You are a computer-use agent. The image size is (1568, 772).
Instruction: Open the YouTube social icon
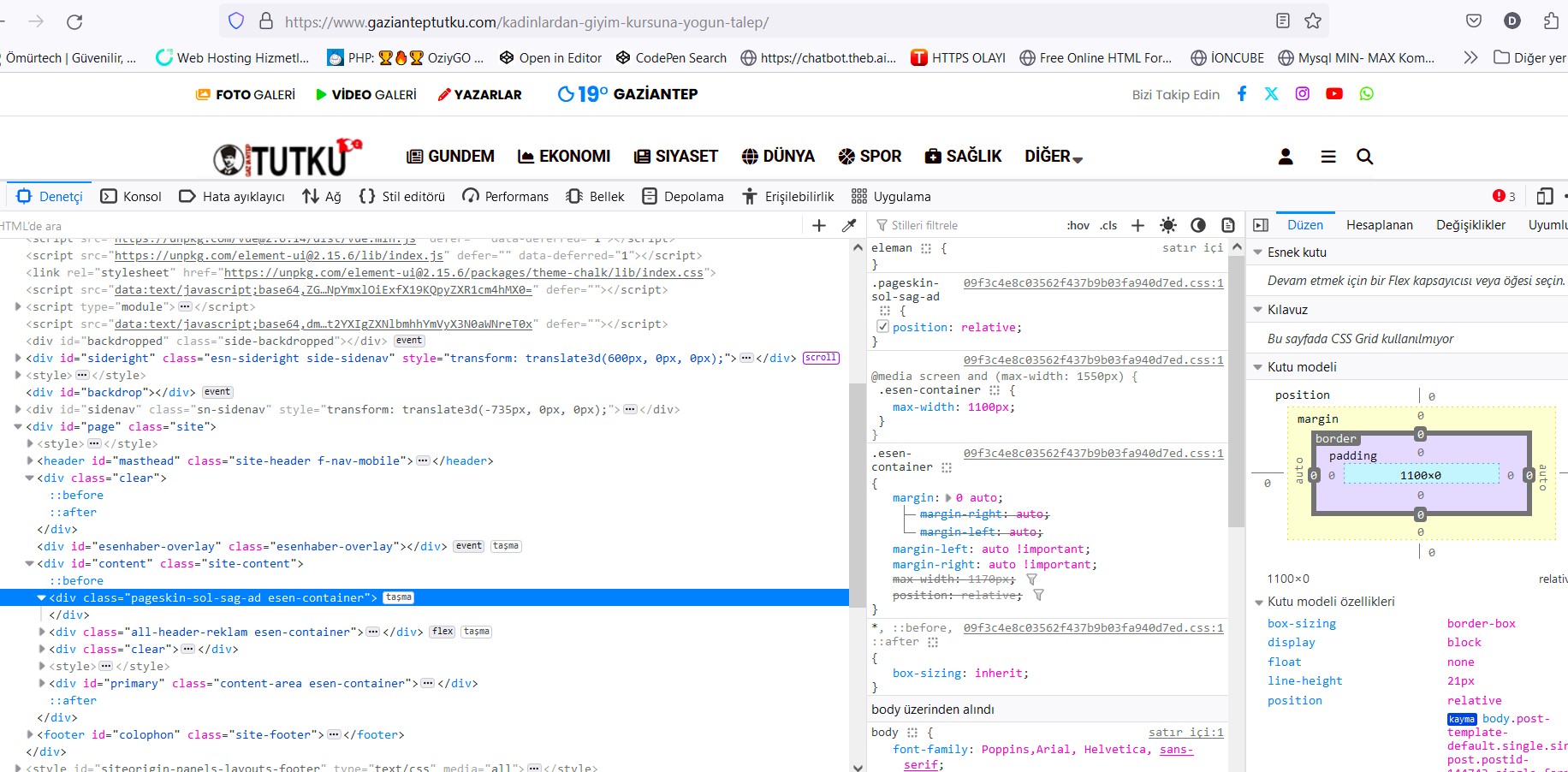click(1334, 93)
